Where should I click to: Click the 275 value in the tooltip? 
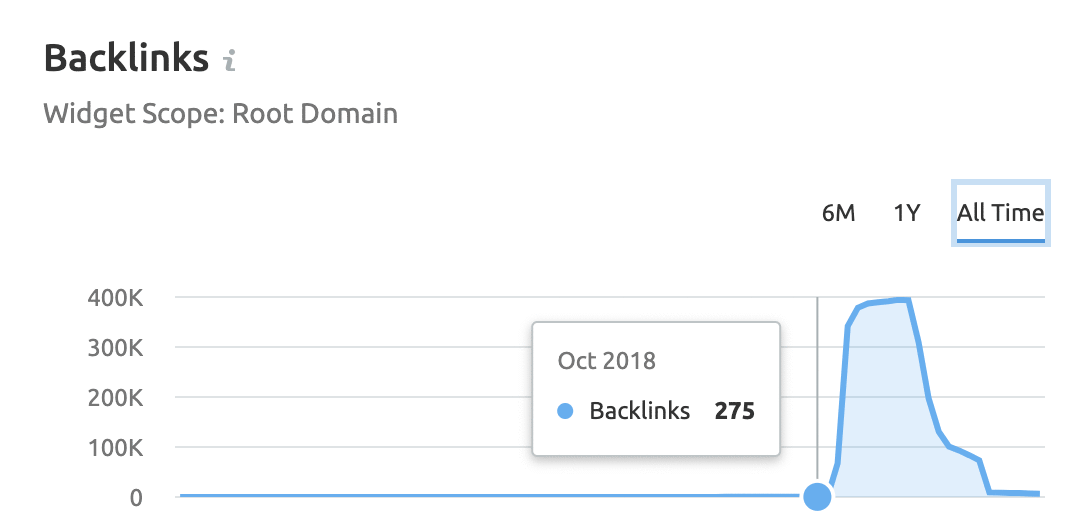pos(734,411)
